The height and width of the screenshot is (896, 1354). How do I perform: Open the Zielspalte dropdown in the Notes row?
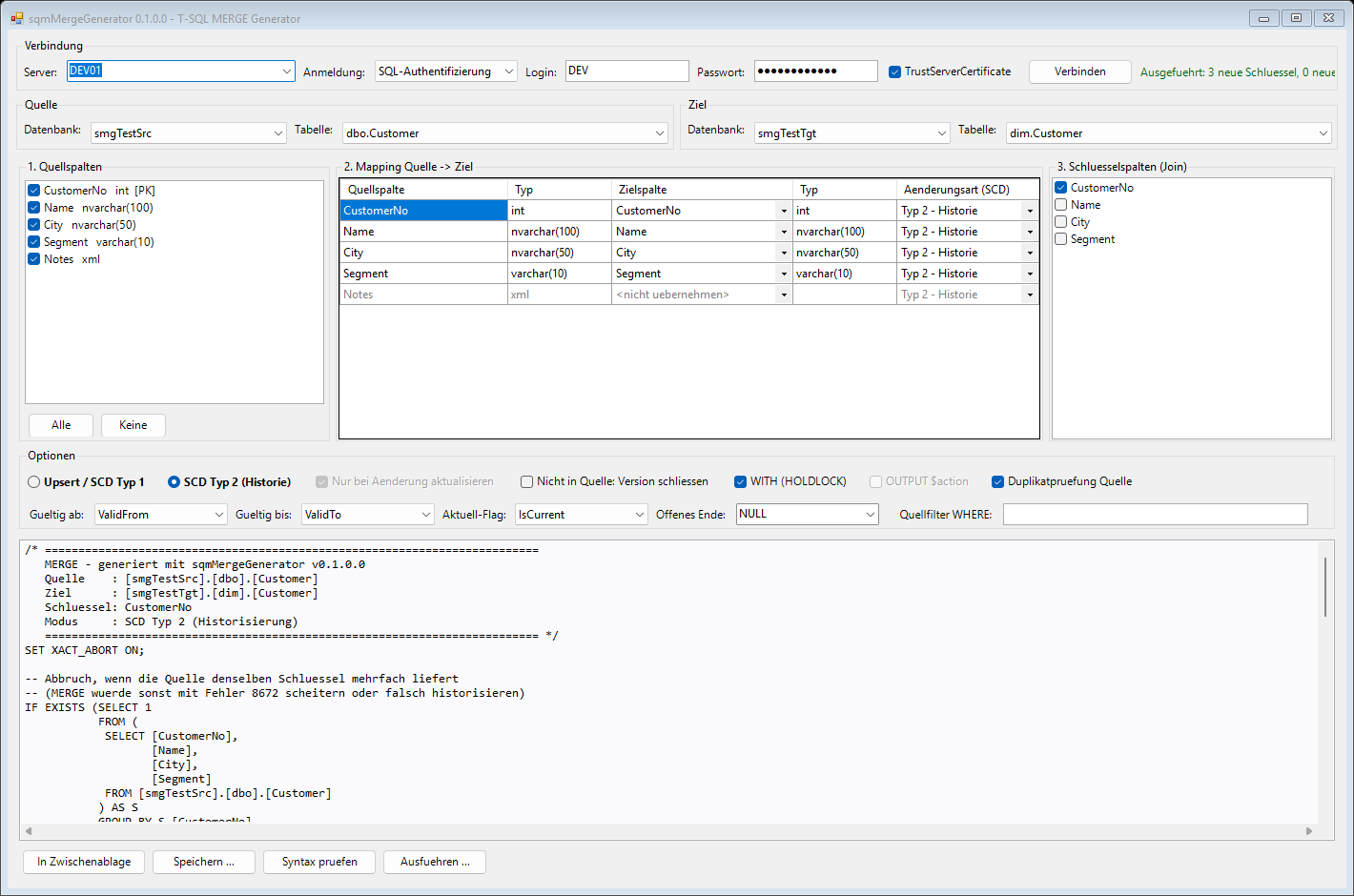784,295
